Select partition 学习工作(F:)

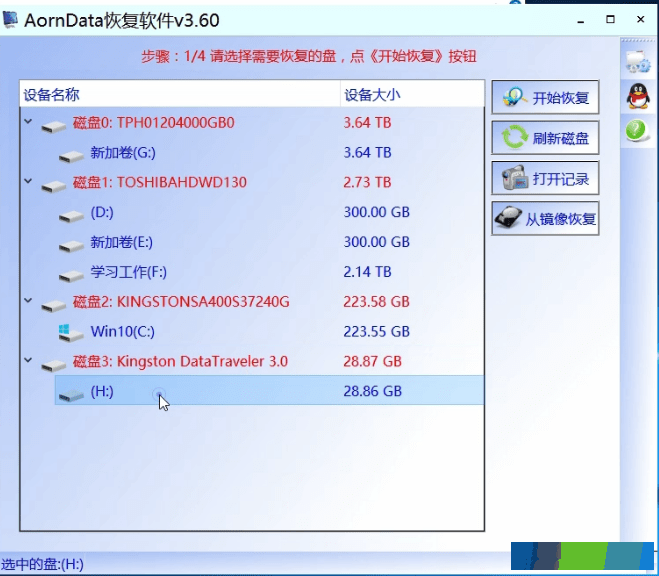click(129, 272)
